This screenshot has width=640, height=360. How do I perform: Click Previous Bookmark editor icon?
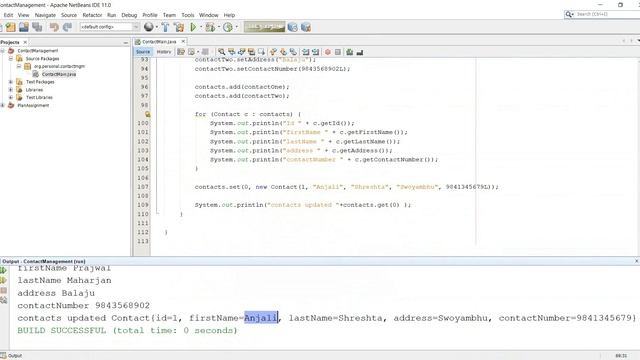273,52
